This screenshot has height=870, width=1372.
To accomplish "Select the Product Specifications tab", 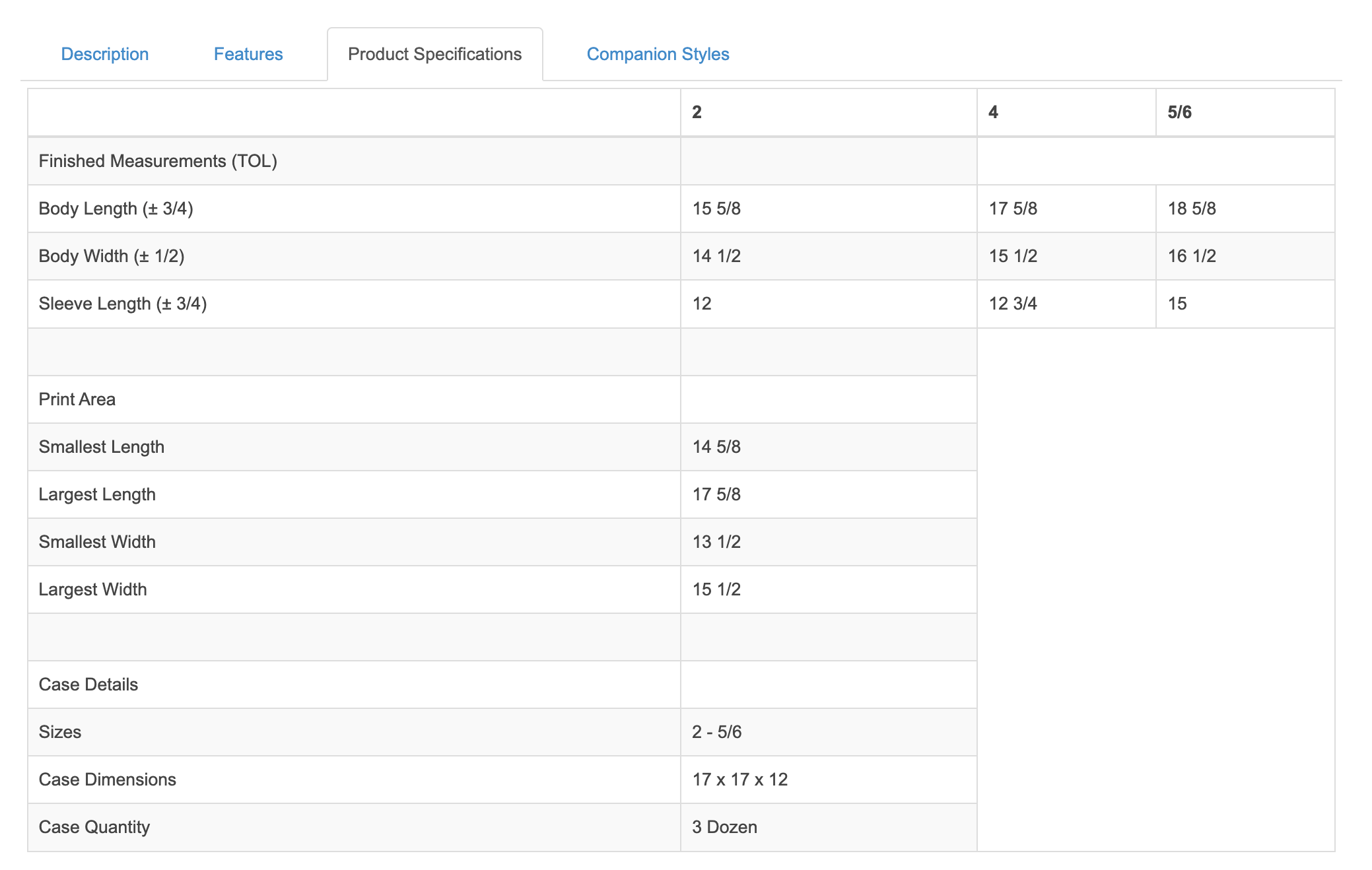I will tap(435, 54).
